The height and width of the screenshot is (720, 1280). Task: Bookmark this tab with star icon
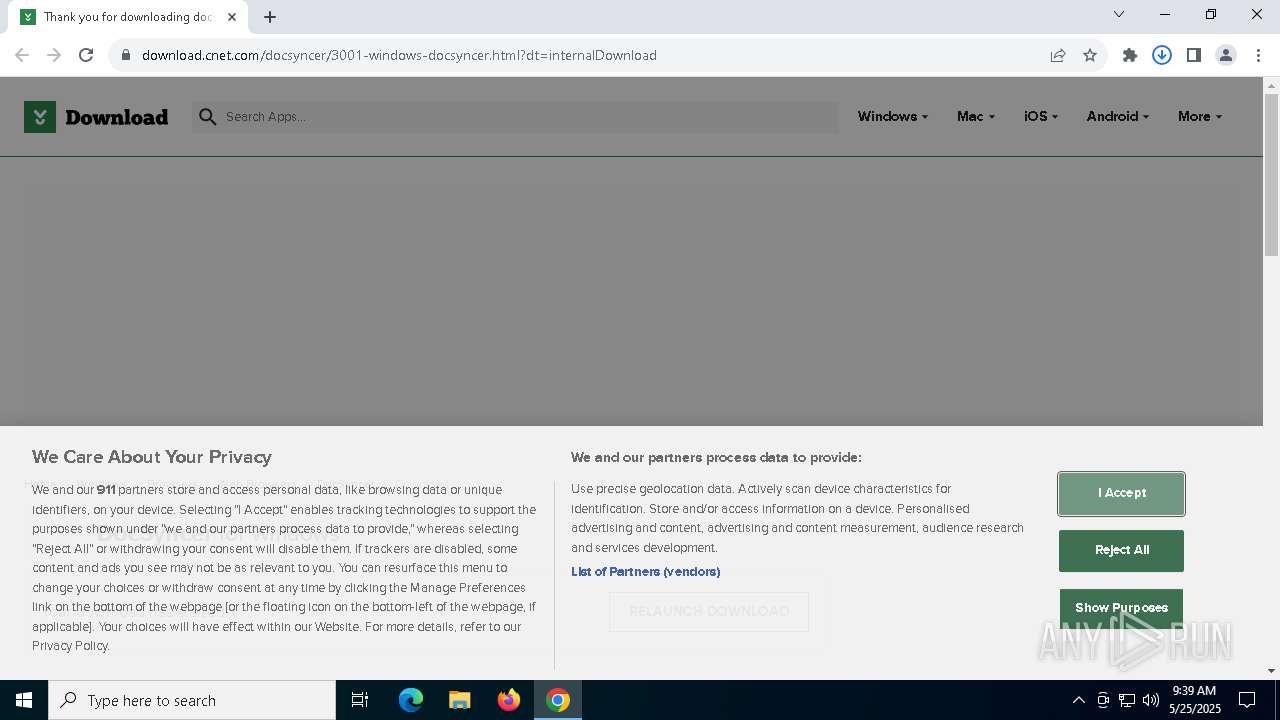1090,55
